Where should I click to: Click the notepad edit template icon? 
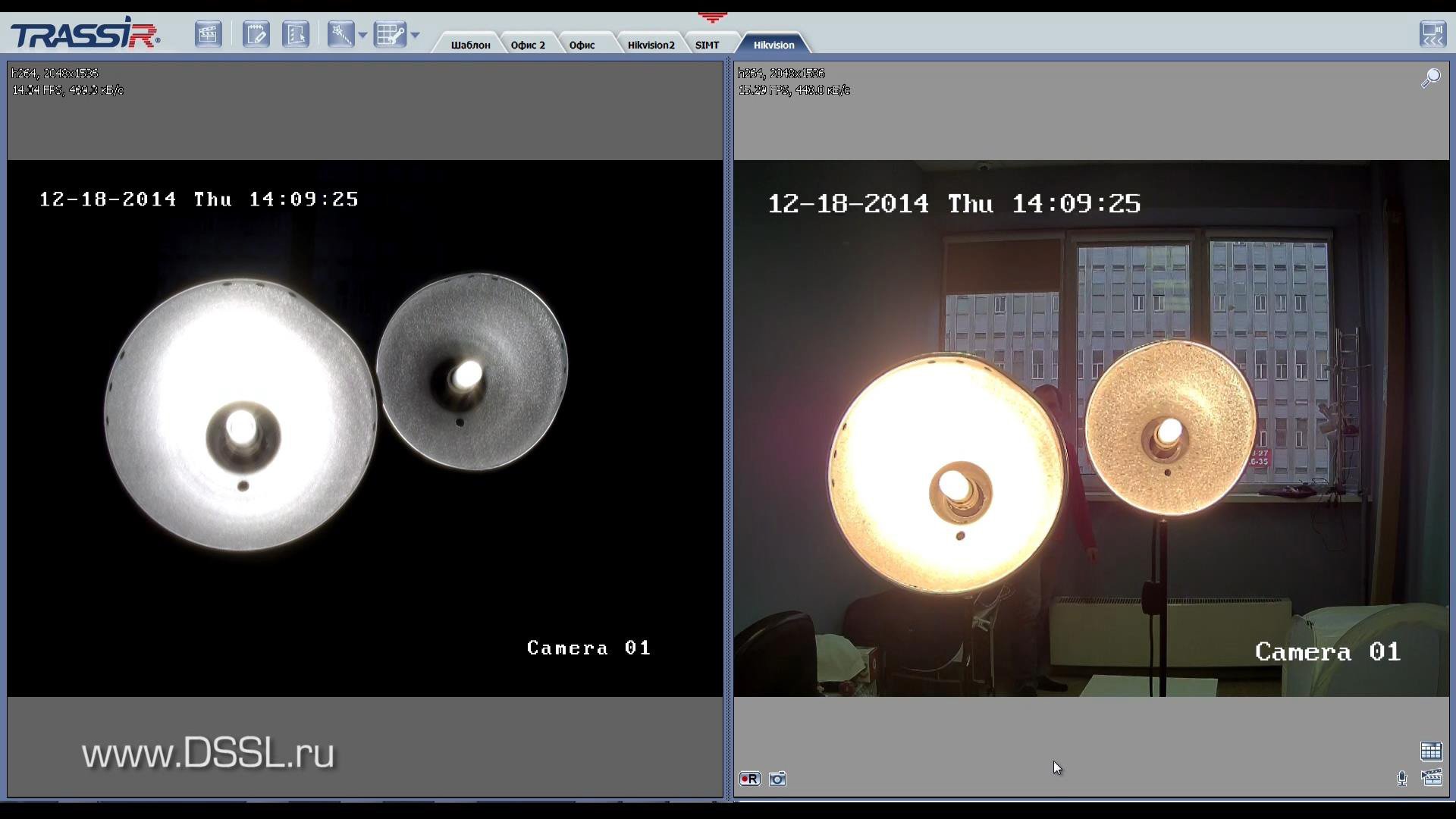click(256, 34)
